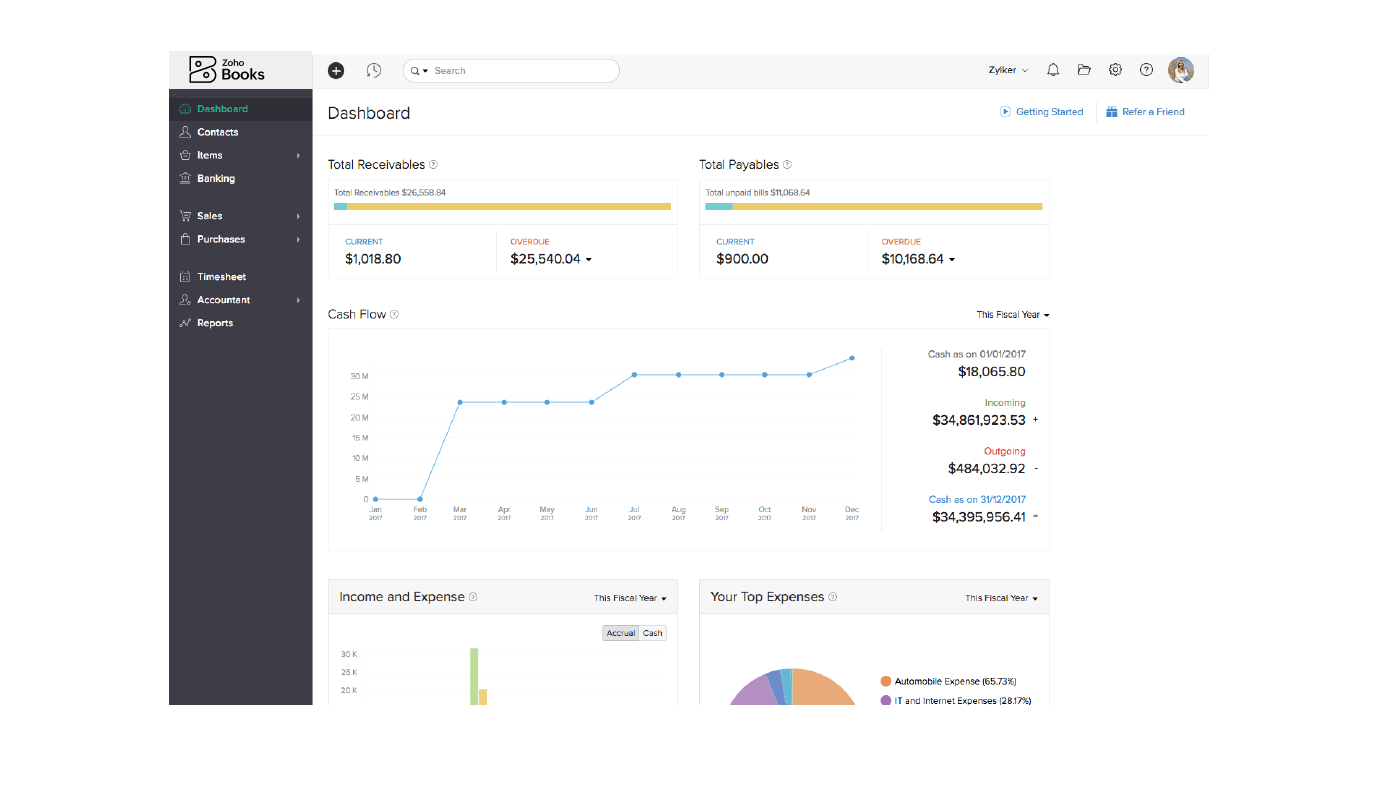Click the help question mark icon
This screenshot has width=1377, height=802.
[x=1146, y=69]
